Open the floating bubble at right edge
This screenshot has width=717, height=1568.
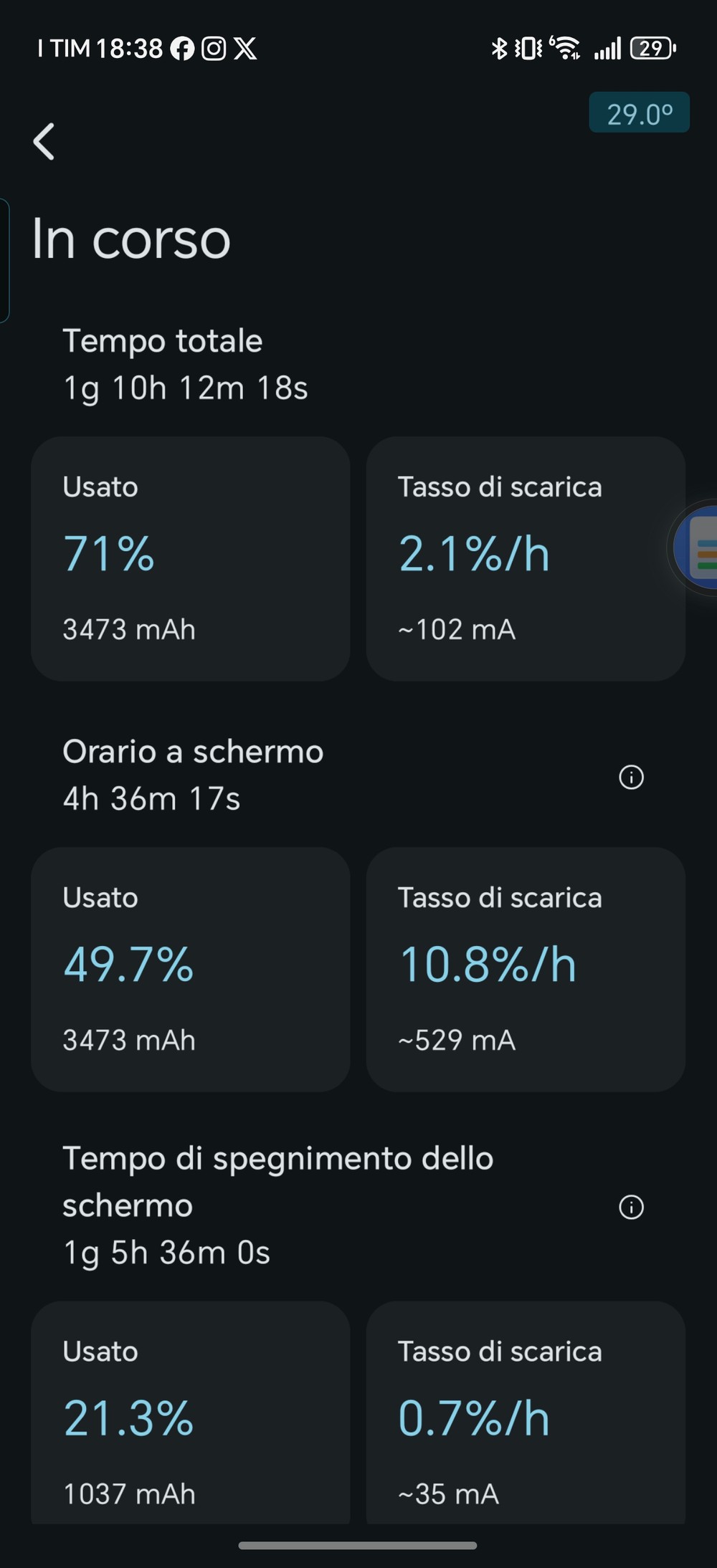pyautogui.click(x=699, y=548)
